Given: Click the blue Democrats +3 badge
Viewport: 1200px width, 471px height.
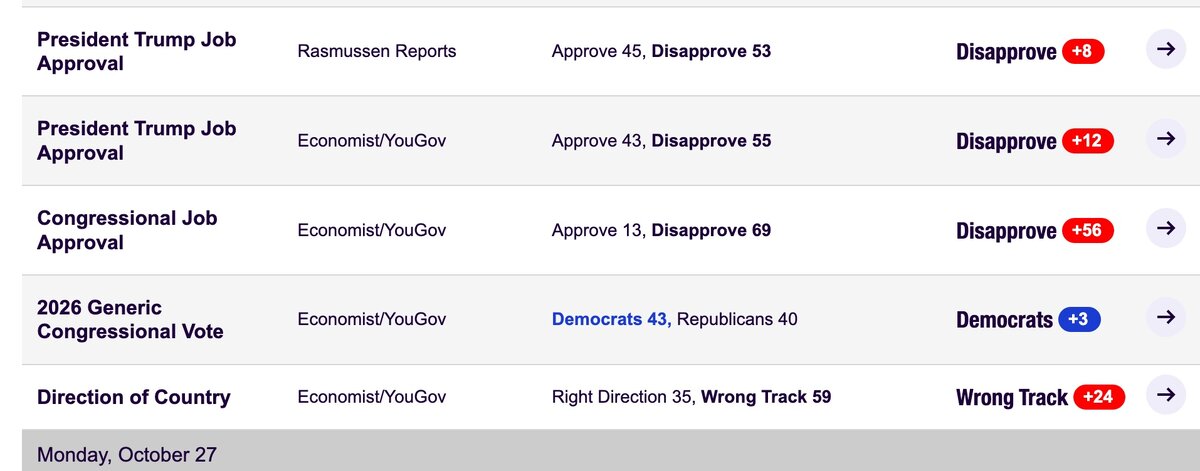Looking at the screenshot, I should (x=1080, y=320).
